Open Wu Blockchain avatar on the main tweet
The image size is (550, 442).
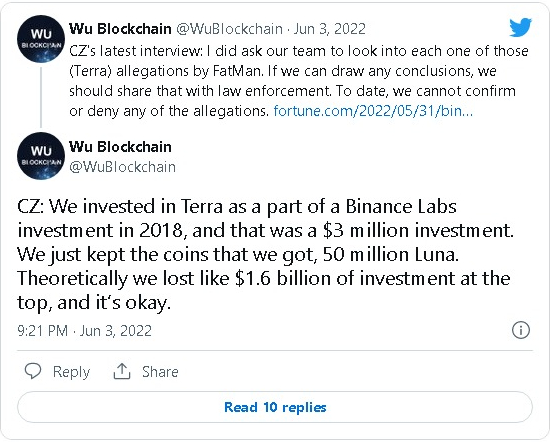(41, 156)
